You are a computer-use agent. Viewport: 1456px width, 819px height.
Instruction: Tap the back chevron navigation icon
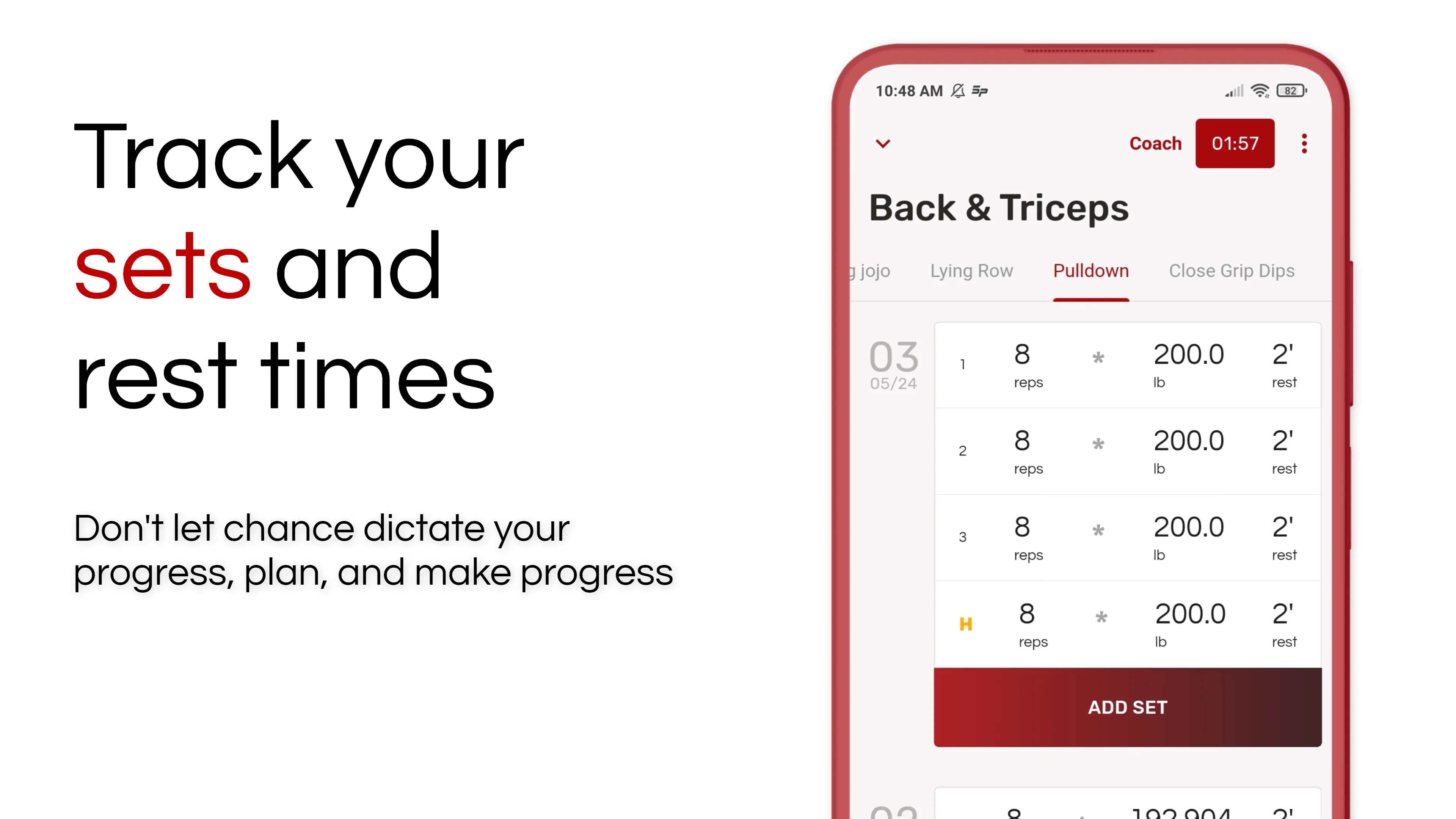(884, 143)
